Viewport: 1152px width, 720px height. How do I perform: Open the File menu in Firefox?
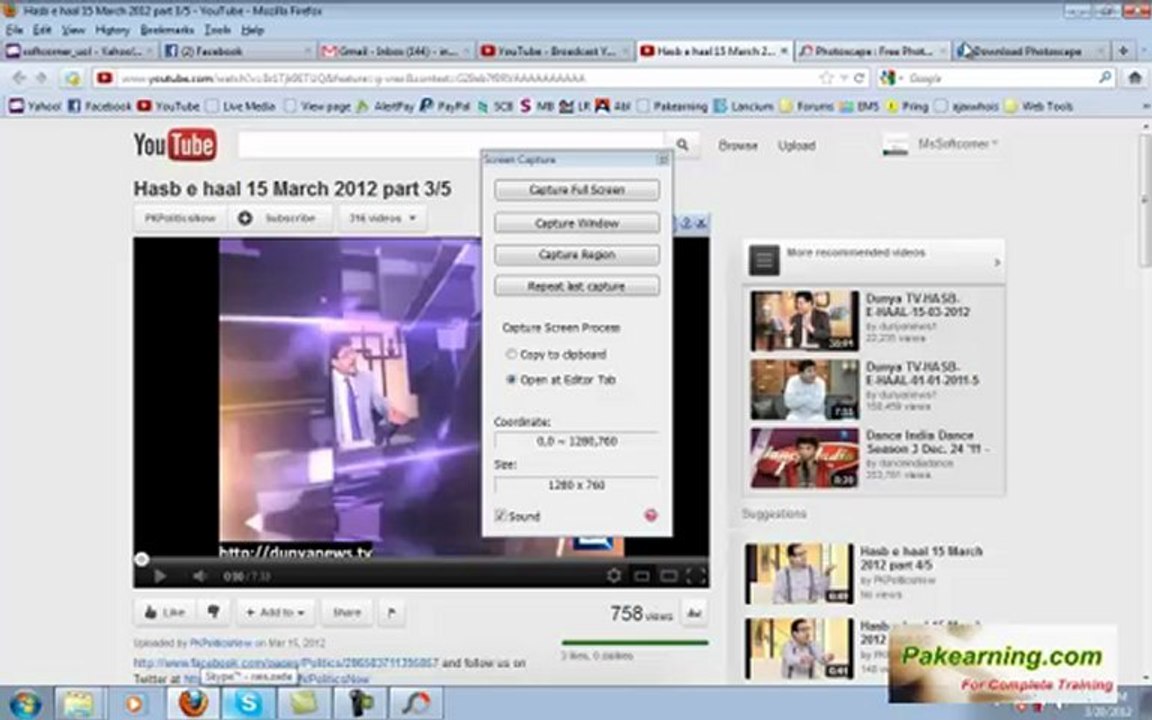[x=15, y=30]
